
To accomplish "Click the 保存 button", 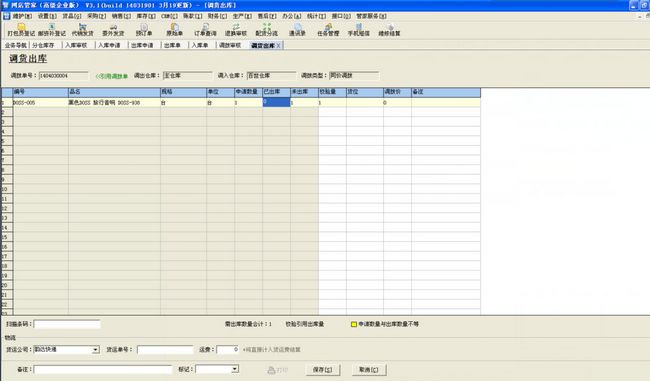I will point(323,370).
